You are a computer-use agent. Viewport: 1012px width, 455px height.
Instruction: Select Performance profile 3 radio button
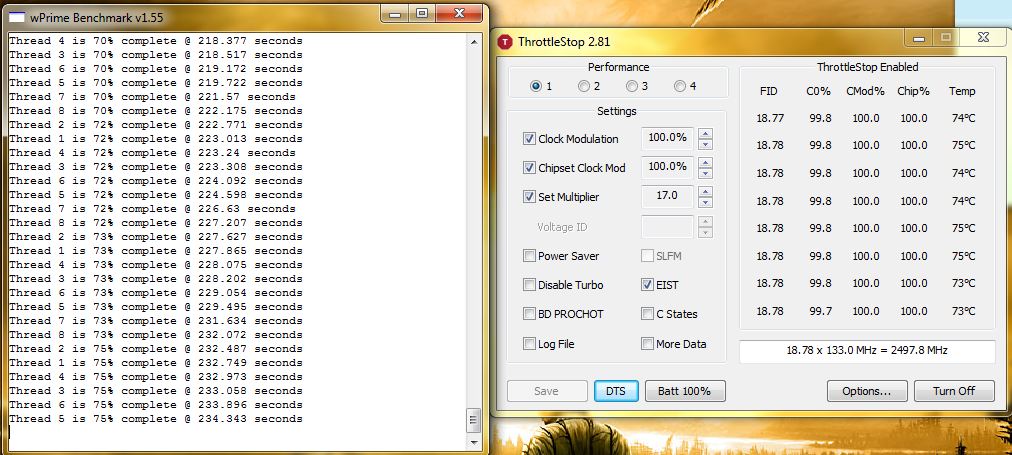632,86
